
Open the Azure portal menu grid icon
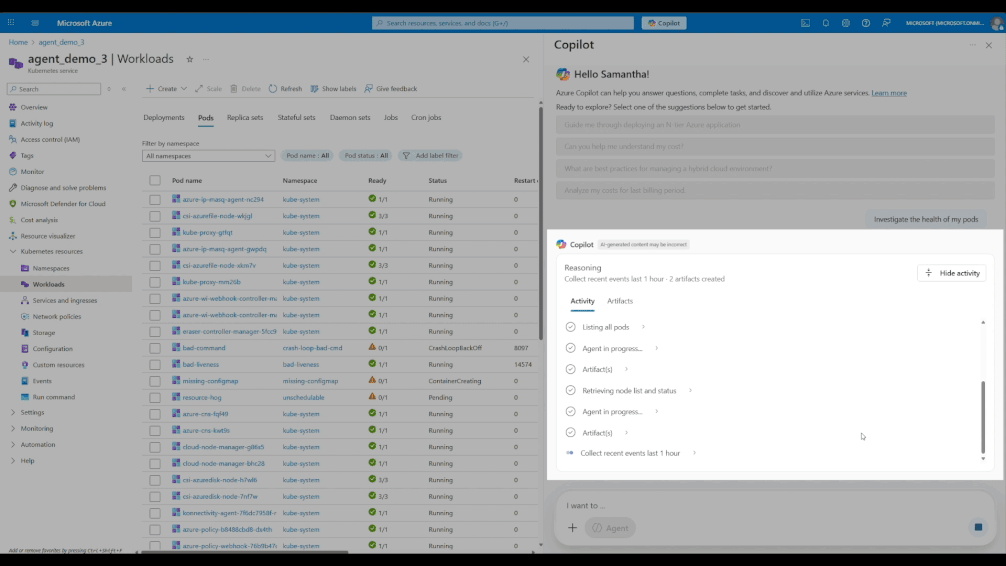pyautogui.click(x=11, y=22)
